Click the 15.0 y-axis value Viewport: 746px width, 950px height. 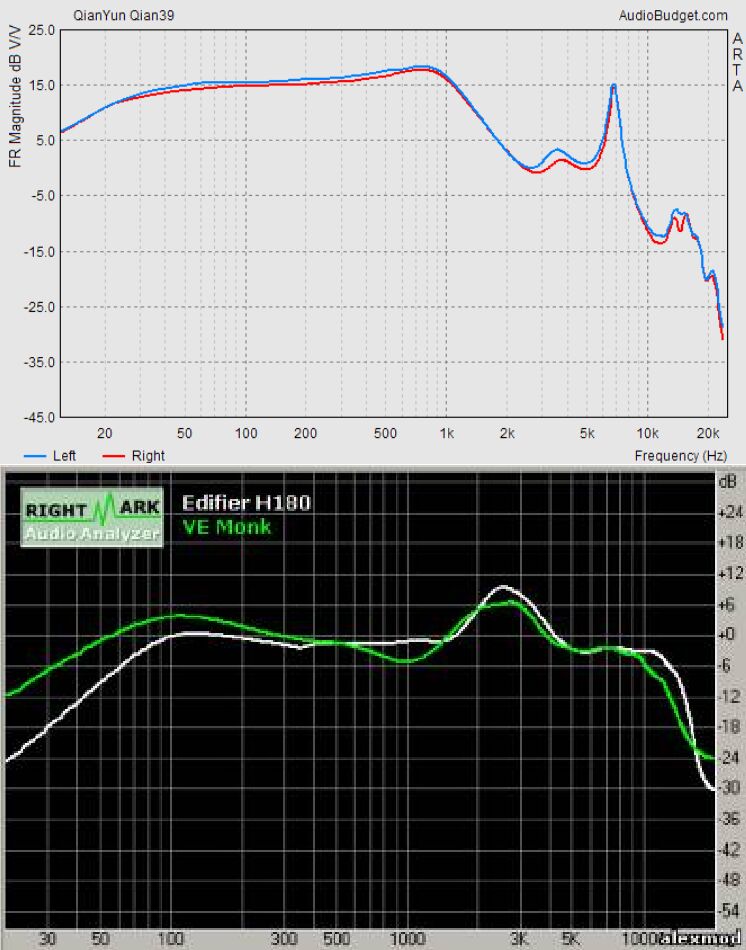[42, 85]
